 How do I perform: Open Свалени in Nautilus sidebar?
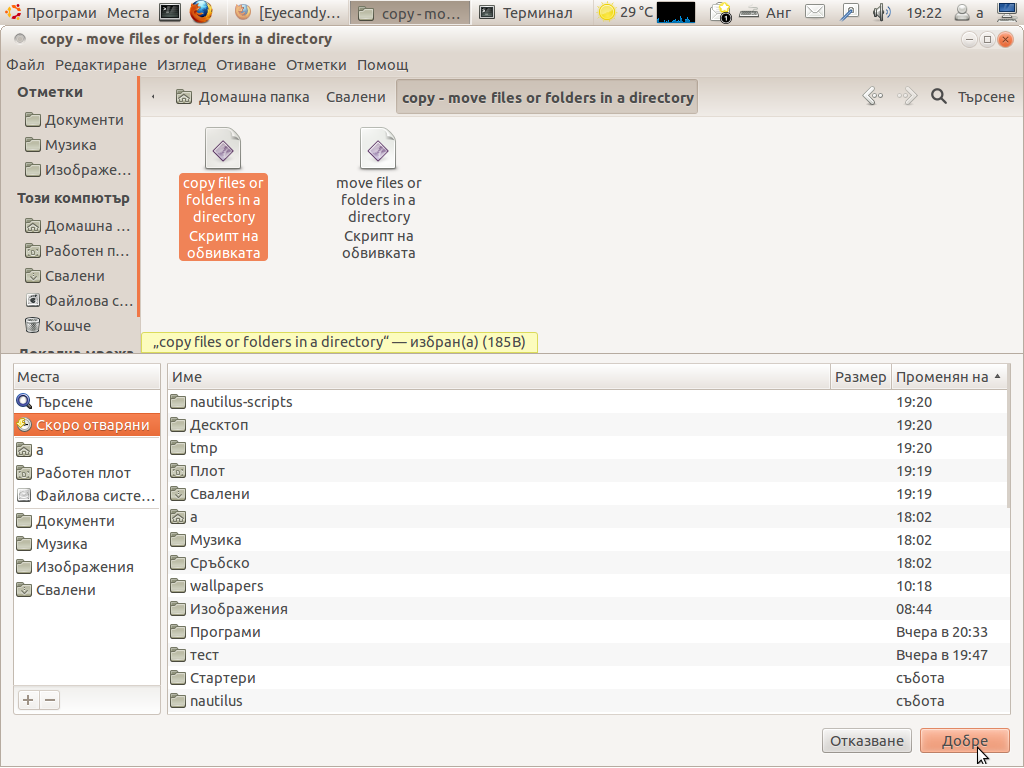(64, 276)
